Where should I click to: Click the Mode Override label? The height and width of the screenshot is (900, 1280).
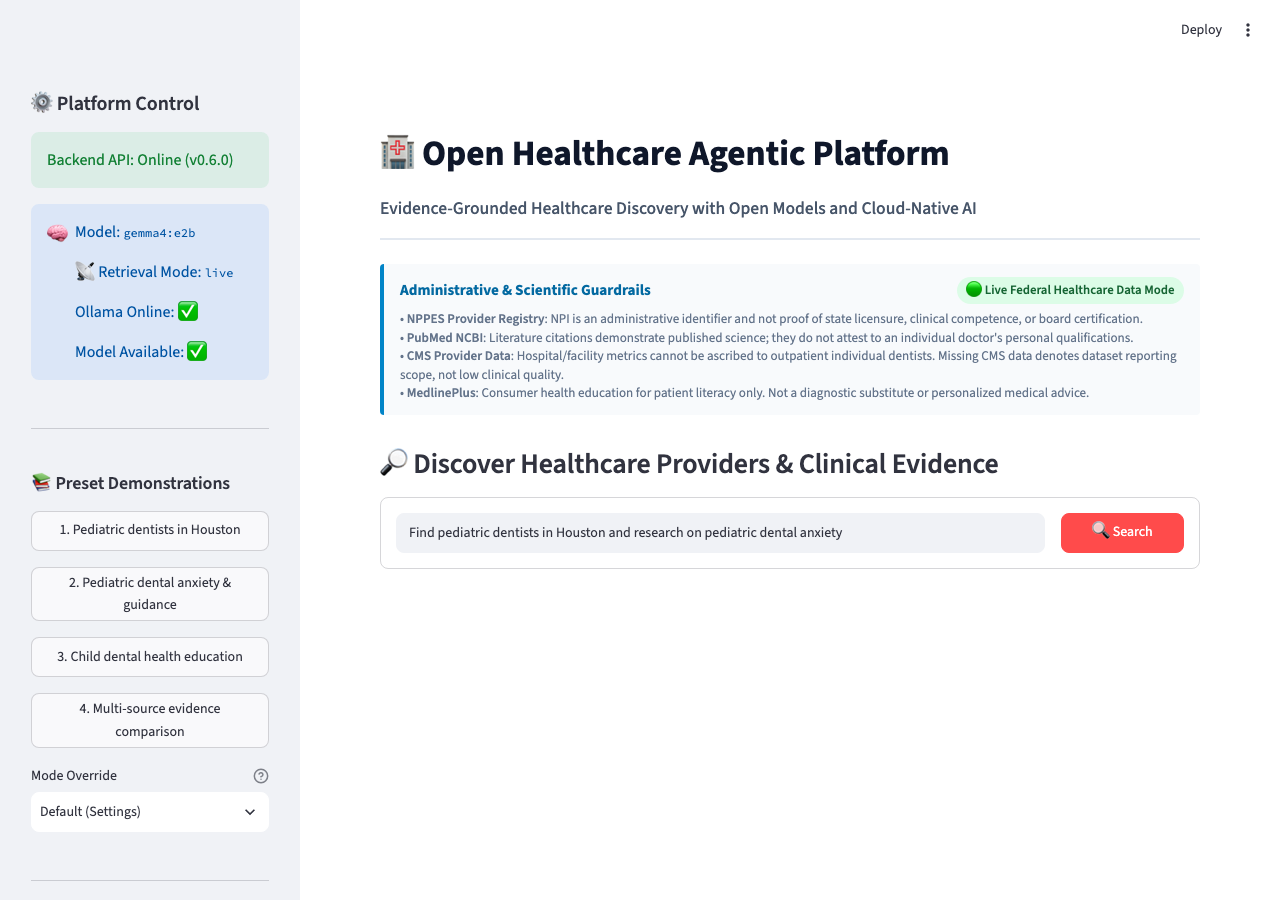click(x=74, y=776)
